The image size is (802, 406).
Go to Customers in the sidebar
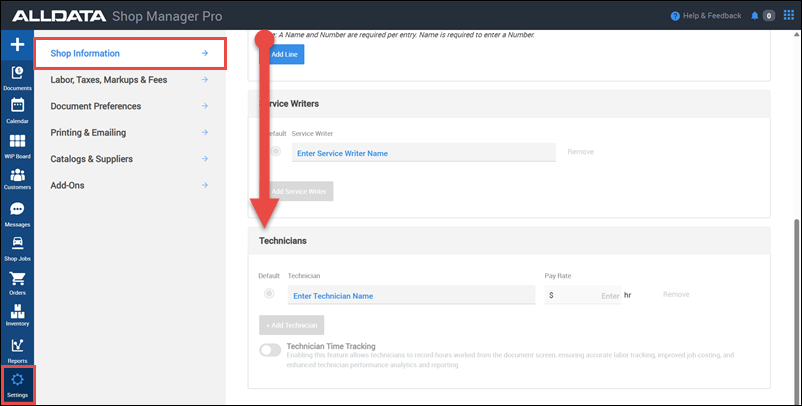point(17,179)
